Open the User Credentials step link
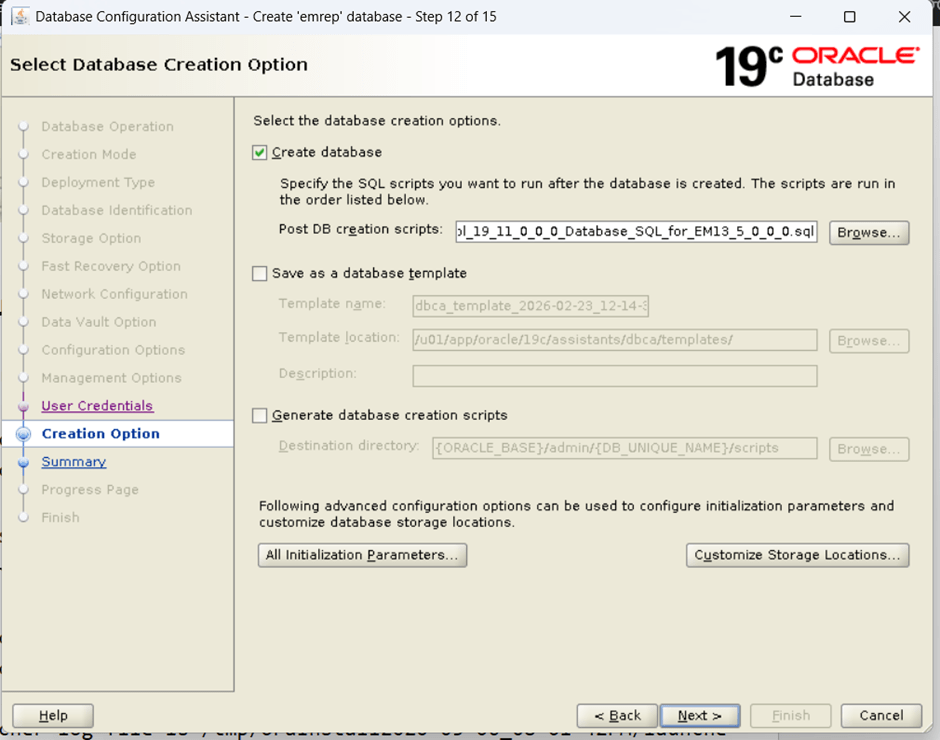The height and width of the screenshot is (740, 940). [x=97, y=406]
